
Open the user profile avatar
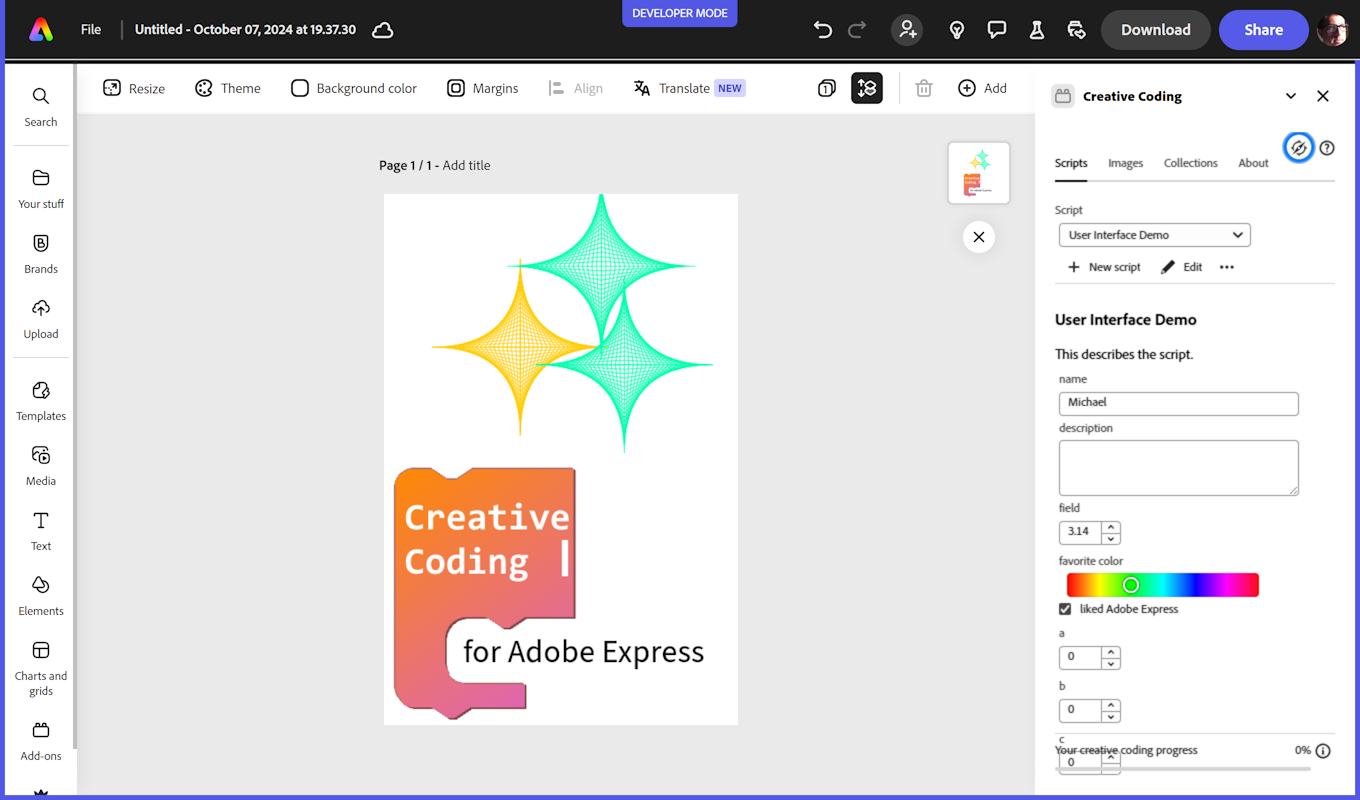coord(1333,30)
